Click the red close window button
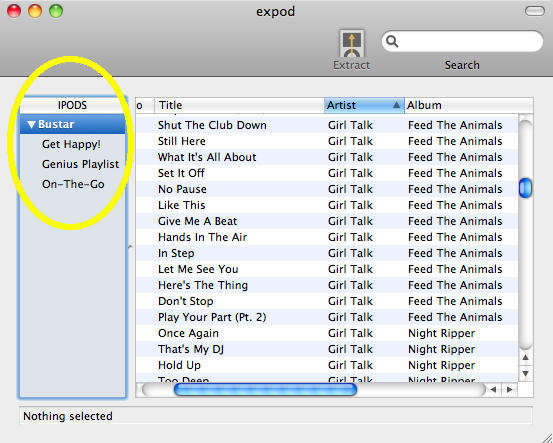The width and height of the screenshot is (553, 443). point(14,11)
